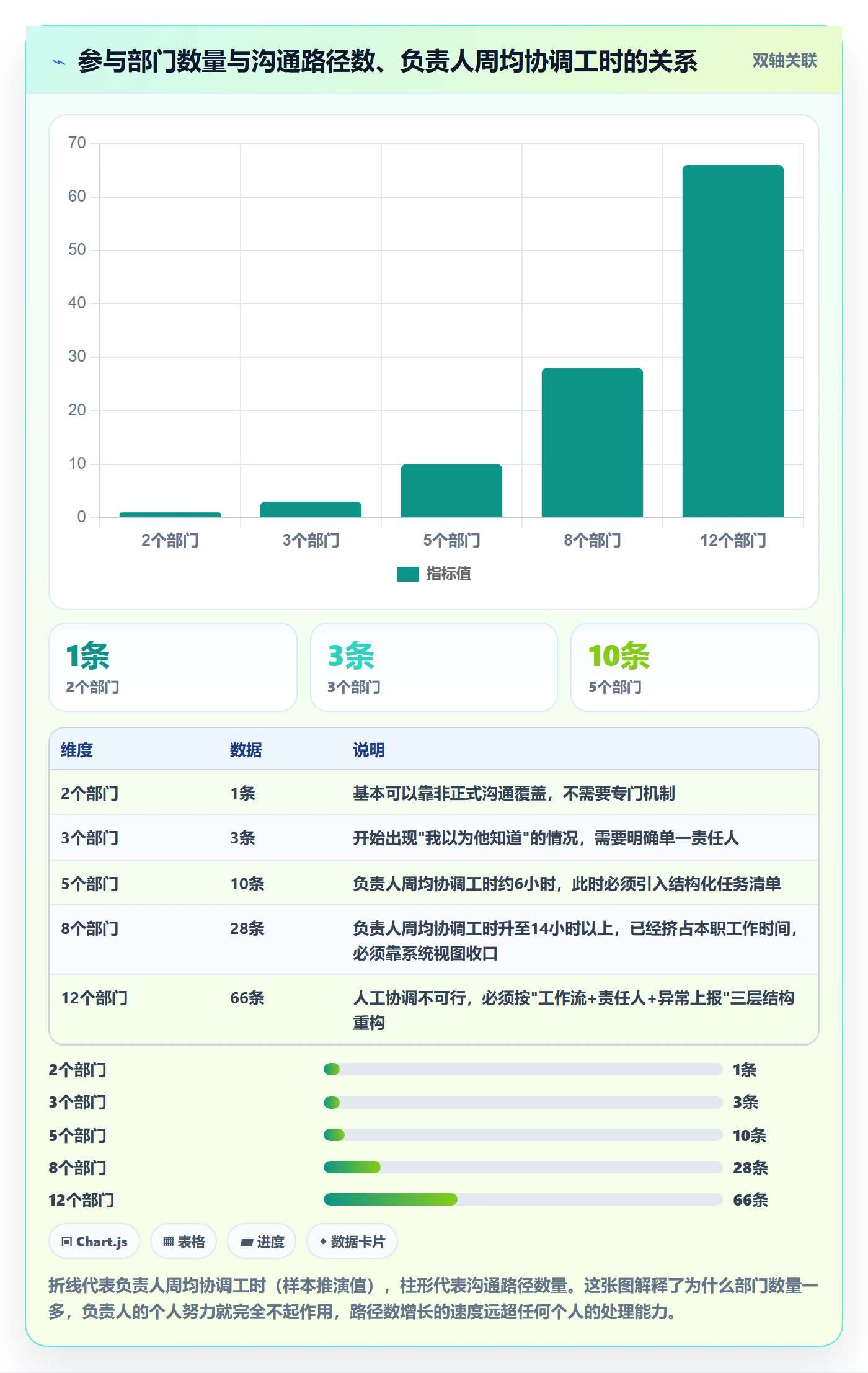Screen dimensions: 868x1373
Task: Click the 66条 value beside the progress bar
Action: [x=750, y=1200]
